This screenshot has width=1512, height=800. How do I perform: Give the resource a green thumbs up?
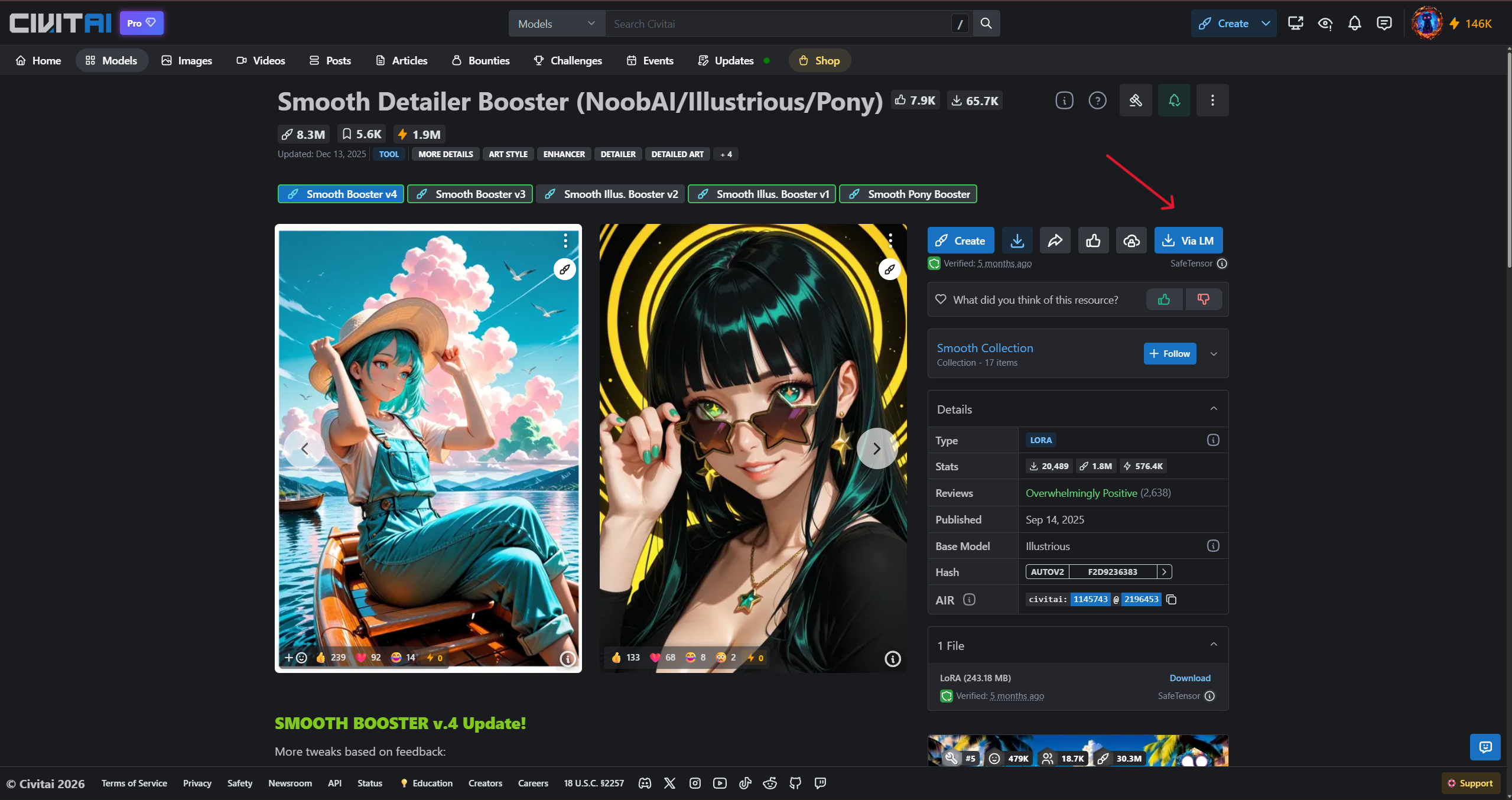tap(1164, 300)
